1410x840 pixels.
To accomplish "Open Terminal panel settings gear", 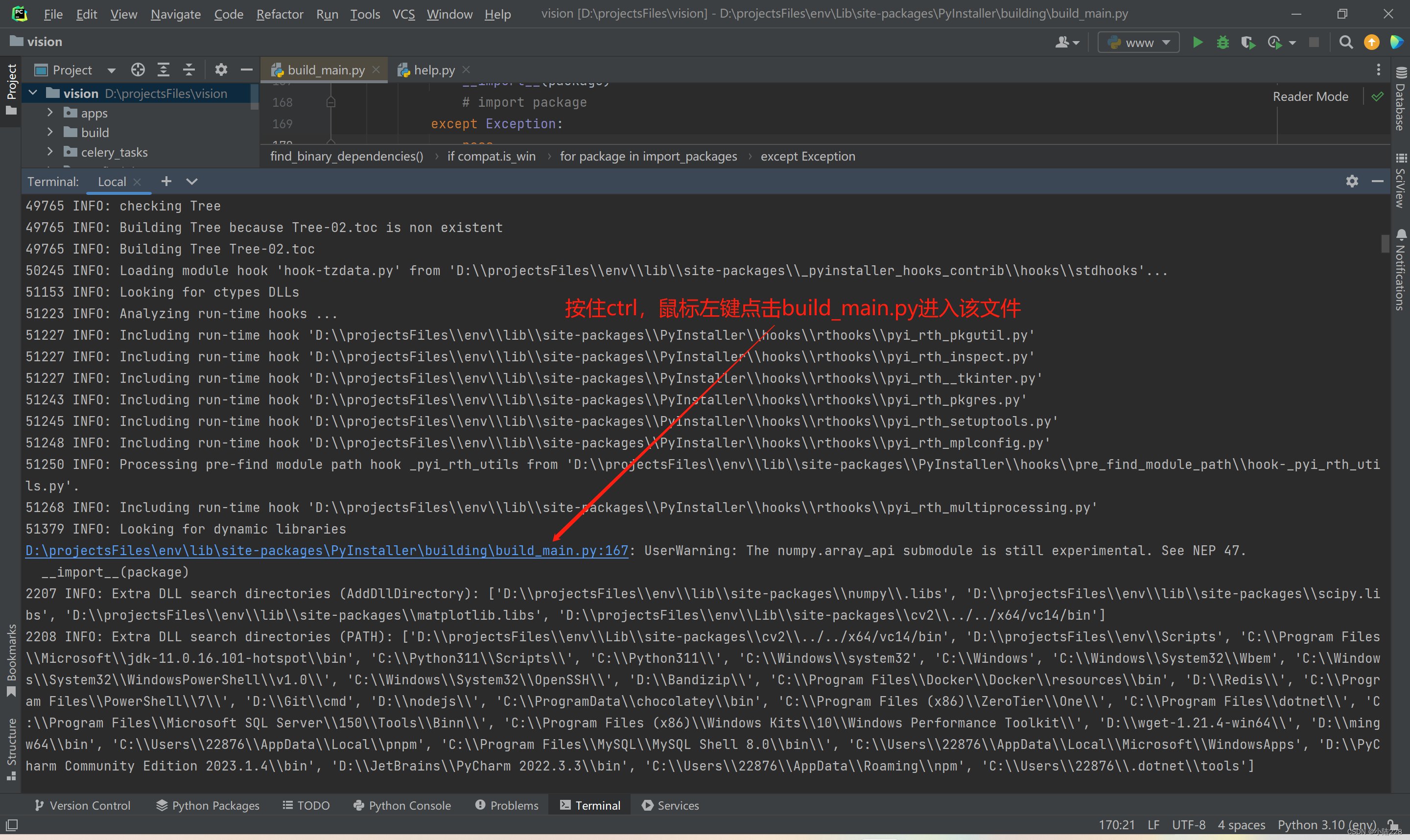I will point(1352,181).
